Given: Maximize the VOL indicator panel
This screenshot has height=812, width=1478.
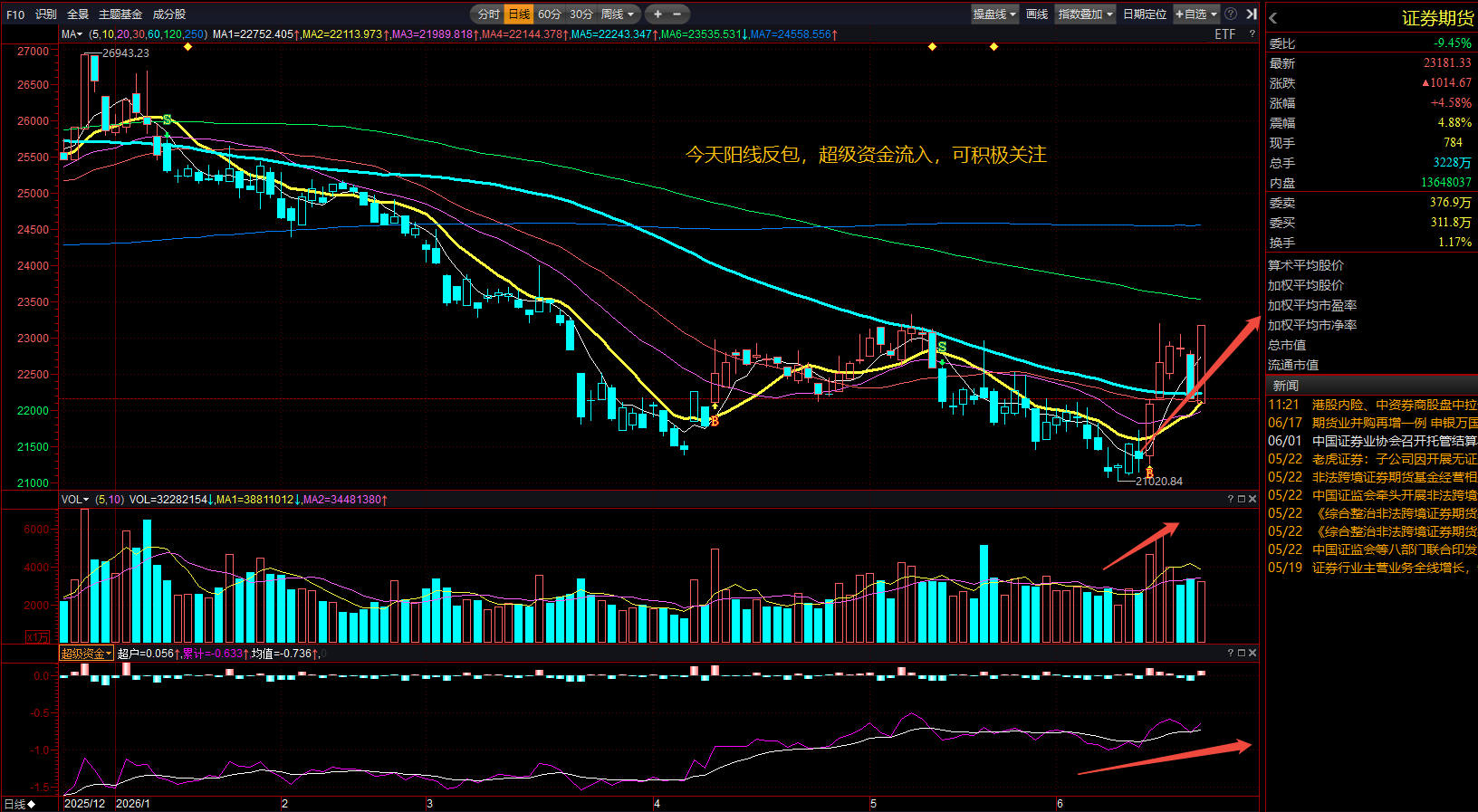Looking at the screenshot, I should click(x=1242, y=499).
